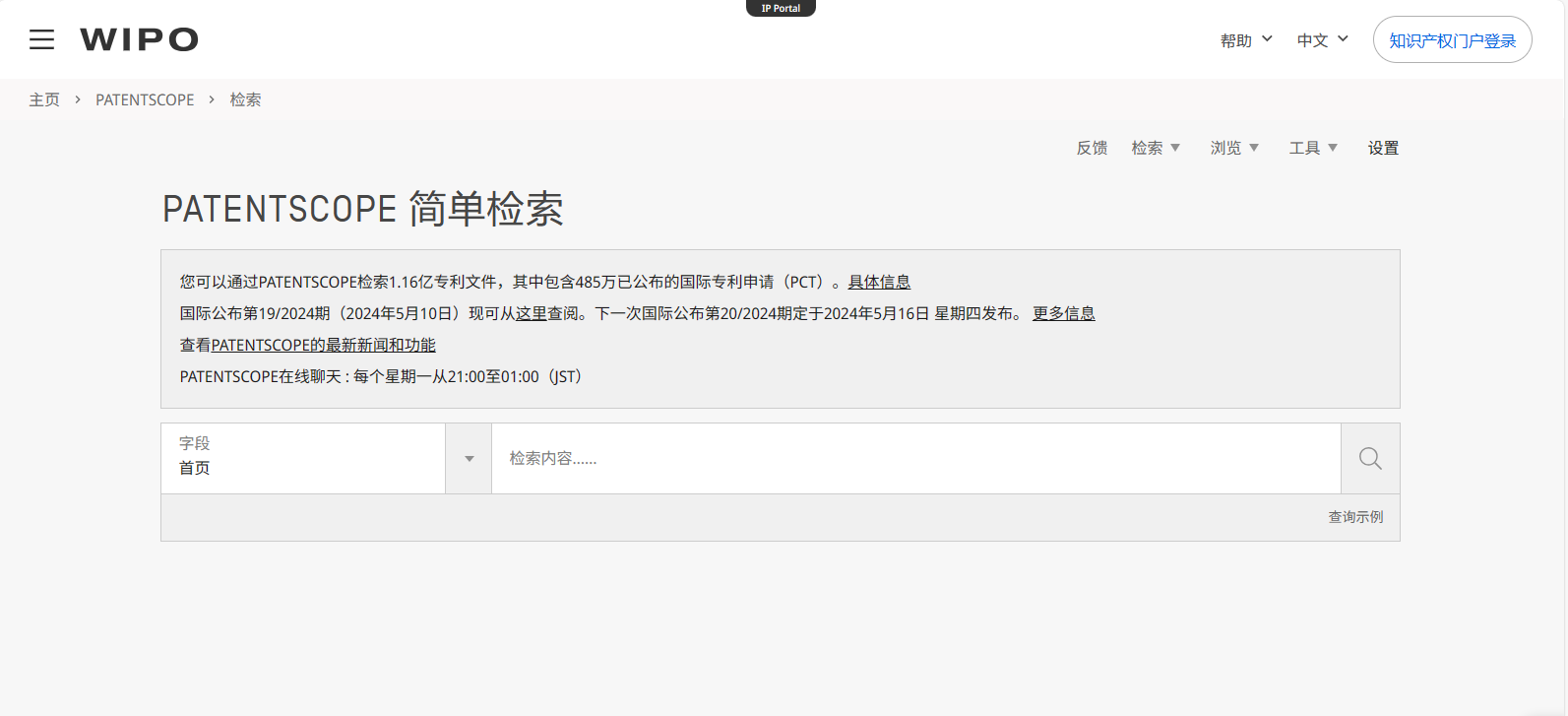Click the magnifying glass search icon
Image resolution: width=1568 pixels, height=716 pixels.
point(1369,458)
